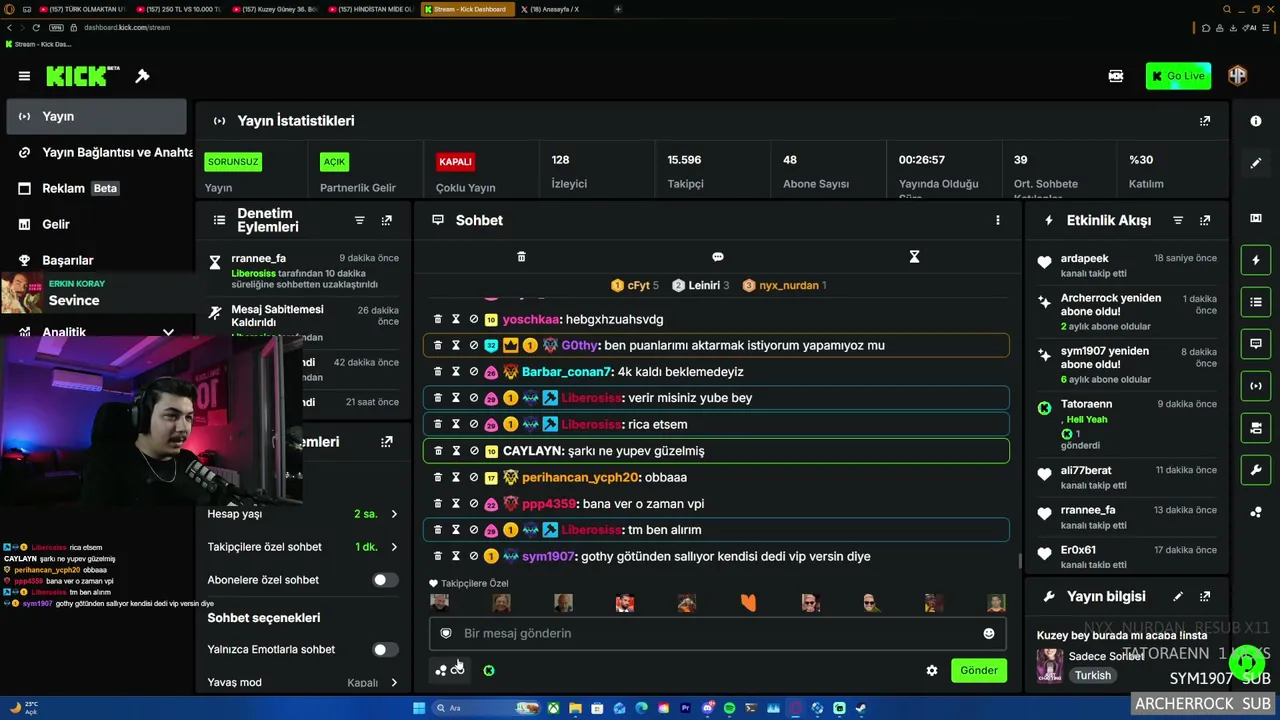Ban sym1907 using the circle-slash icon

click(473, 556)
